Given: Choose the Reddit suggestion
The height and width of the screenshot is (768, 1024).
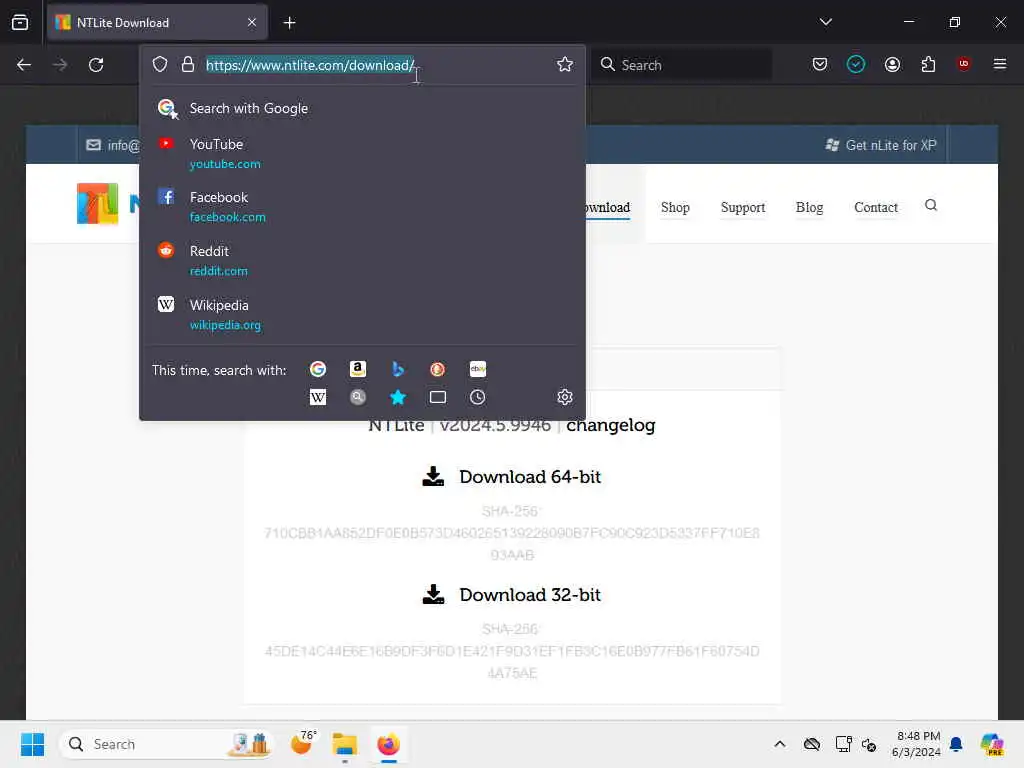Looking at the screenshot, I should point(362,260).
